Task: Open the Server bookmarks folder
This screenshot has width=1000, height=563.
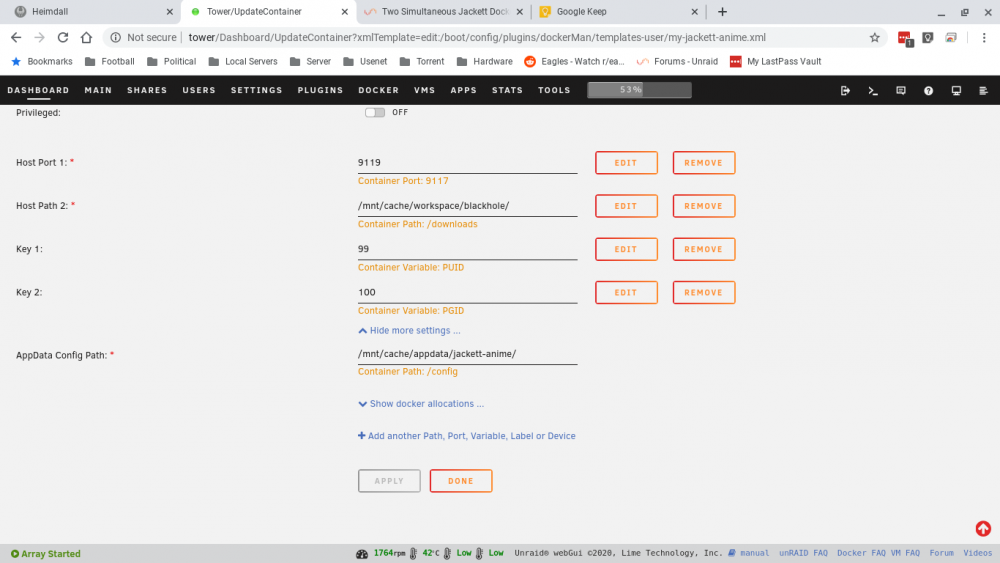Action: 310,61
